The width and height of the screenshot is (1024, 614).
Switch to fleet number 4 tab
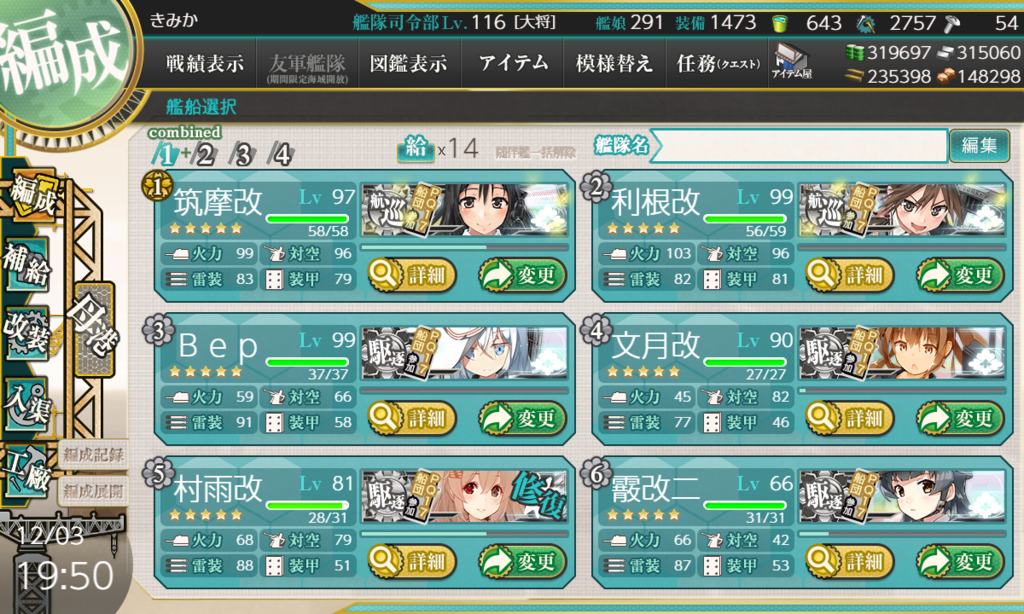coord(281,155)
